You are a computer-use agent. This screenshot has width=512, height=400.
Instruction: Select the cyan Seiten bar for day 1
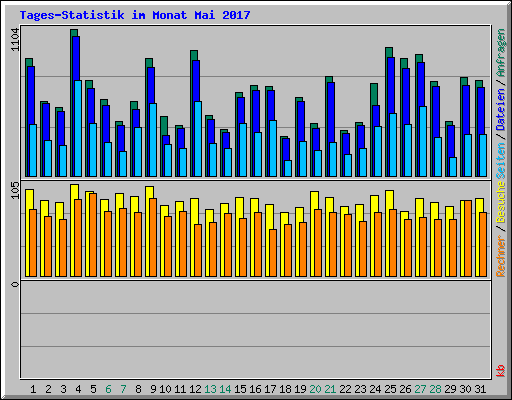click(x=33, y=150)
